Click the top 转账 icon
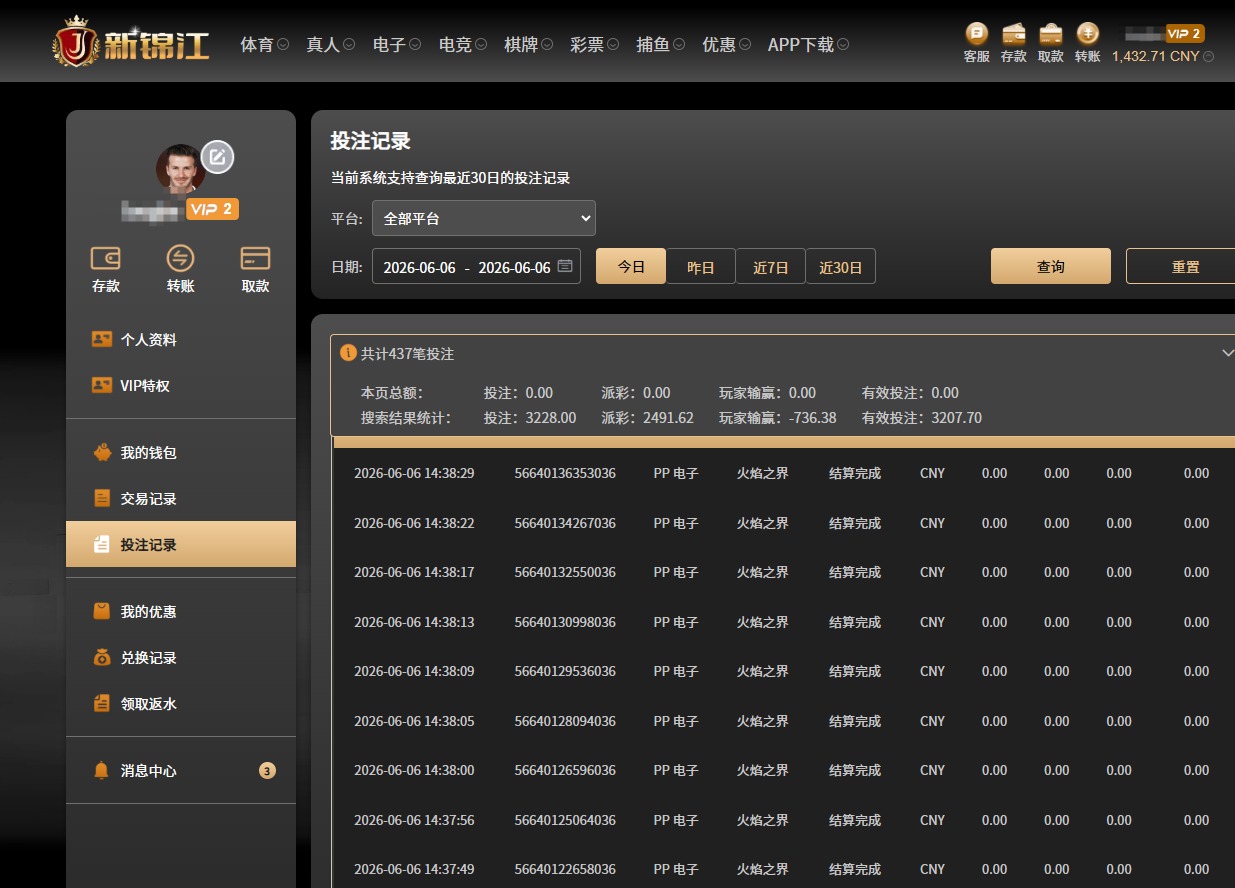The image size is (1235, 888). (1088, 33)
